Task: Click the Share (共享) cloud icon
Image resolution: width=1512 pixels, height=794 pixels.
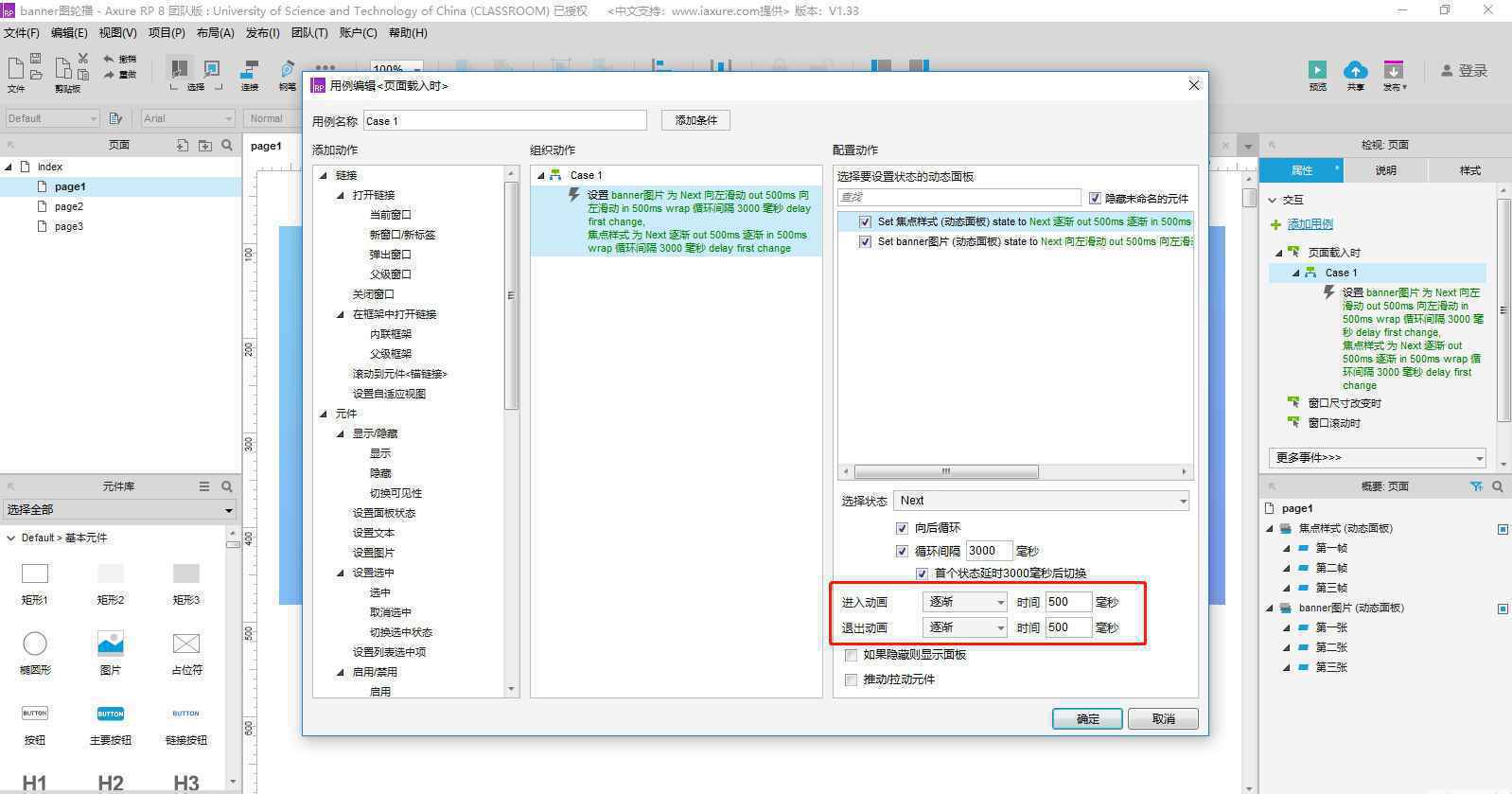Action: [1356, 70]
